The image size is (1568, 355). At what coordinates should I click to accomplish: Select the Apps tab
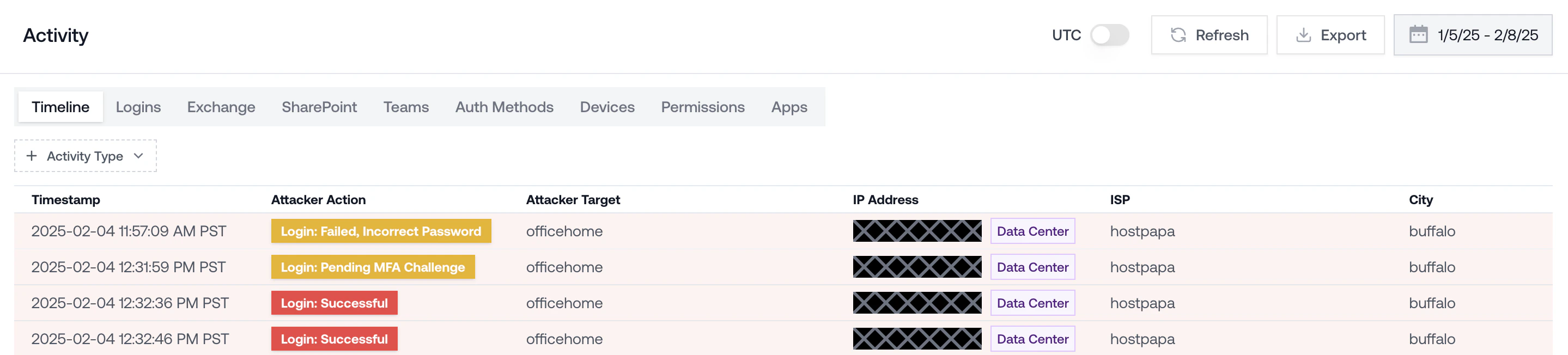(x=789, y=107)
